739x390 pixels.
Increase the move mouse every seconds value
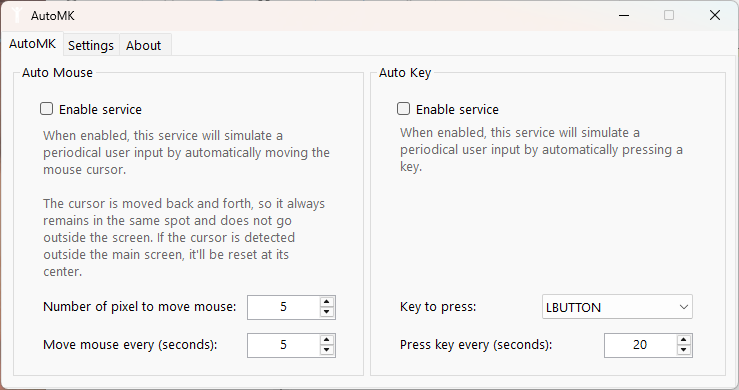click(x=327, y=340)
